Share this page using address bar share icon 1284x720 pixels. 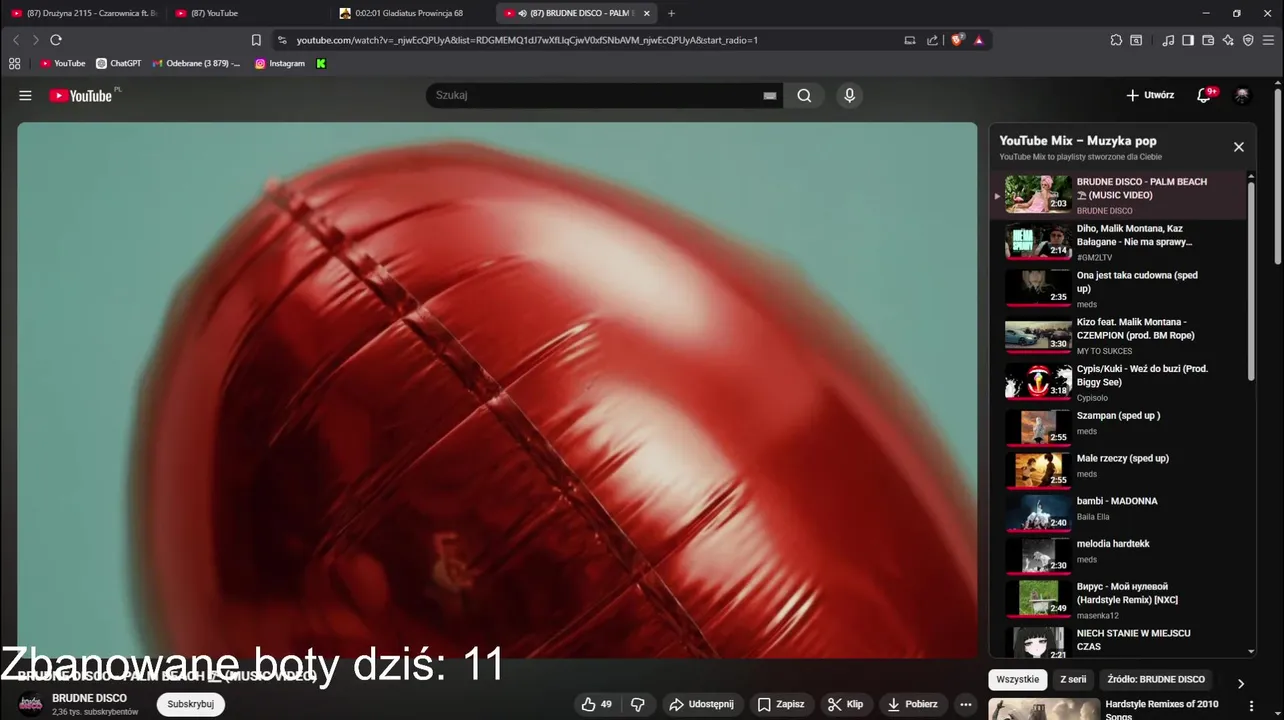click(x=932, y=40)
